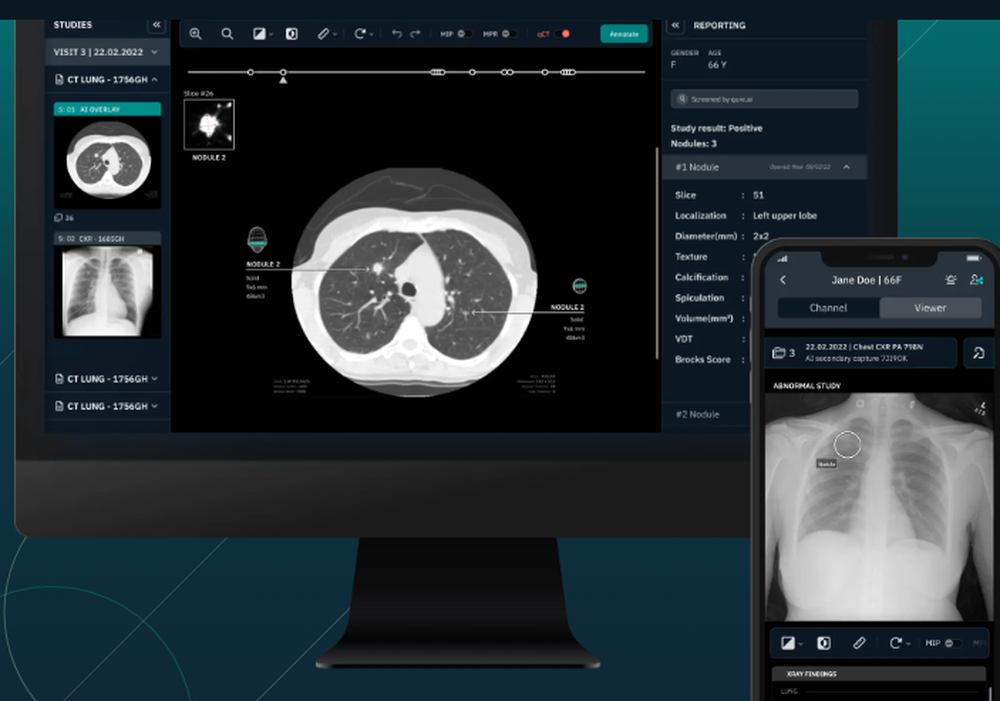Click the nodule marker icon near left lung
1000x701 pixels.
point(257,240)
